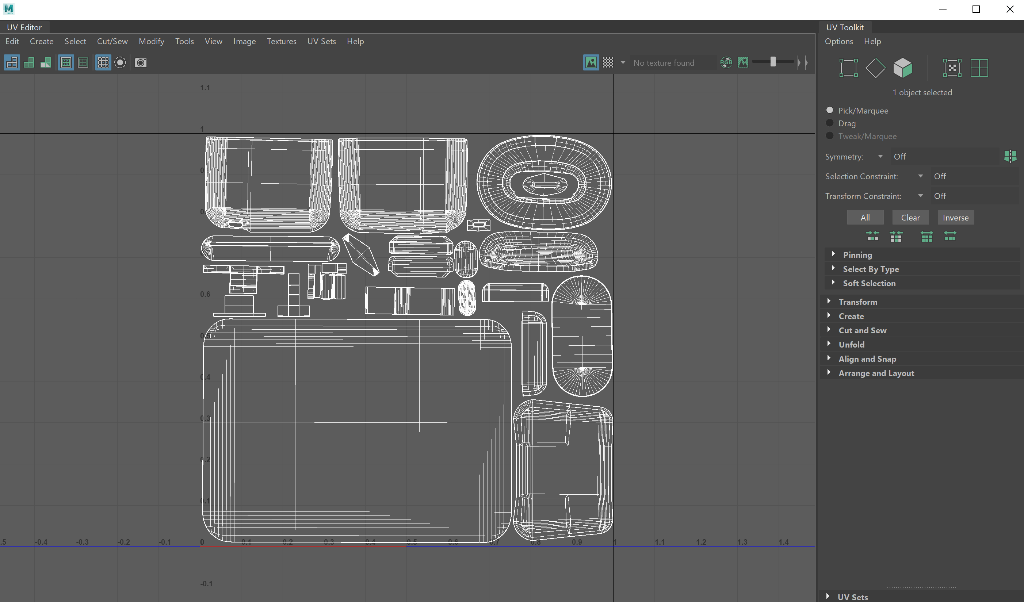This screenshot has width=1024, height=602.
Task: Open the Symmetry dropdown arrow
Action: [x=880, y=157]
